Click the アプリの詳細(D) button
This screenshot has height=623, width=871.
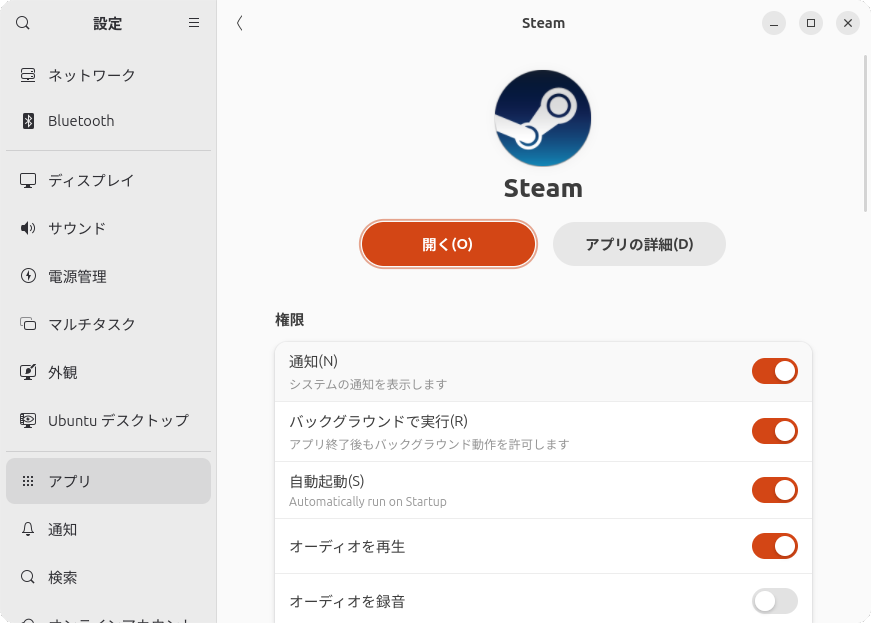point(639,244)
